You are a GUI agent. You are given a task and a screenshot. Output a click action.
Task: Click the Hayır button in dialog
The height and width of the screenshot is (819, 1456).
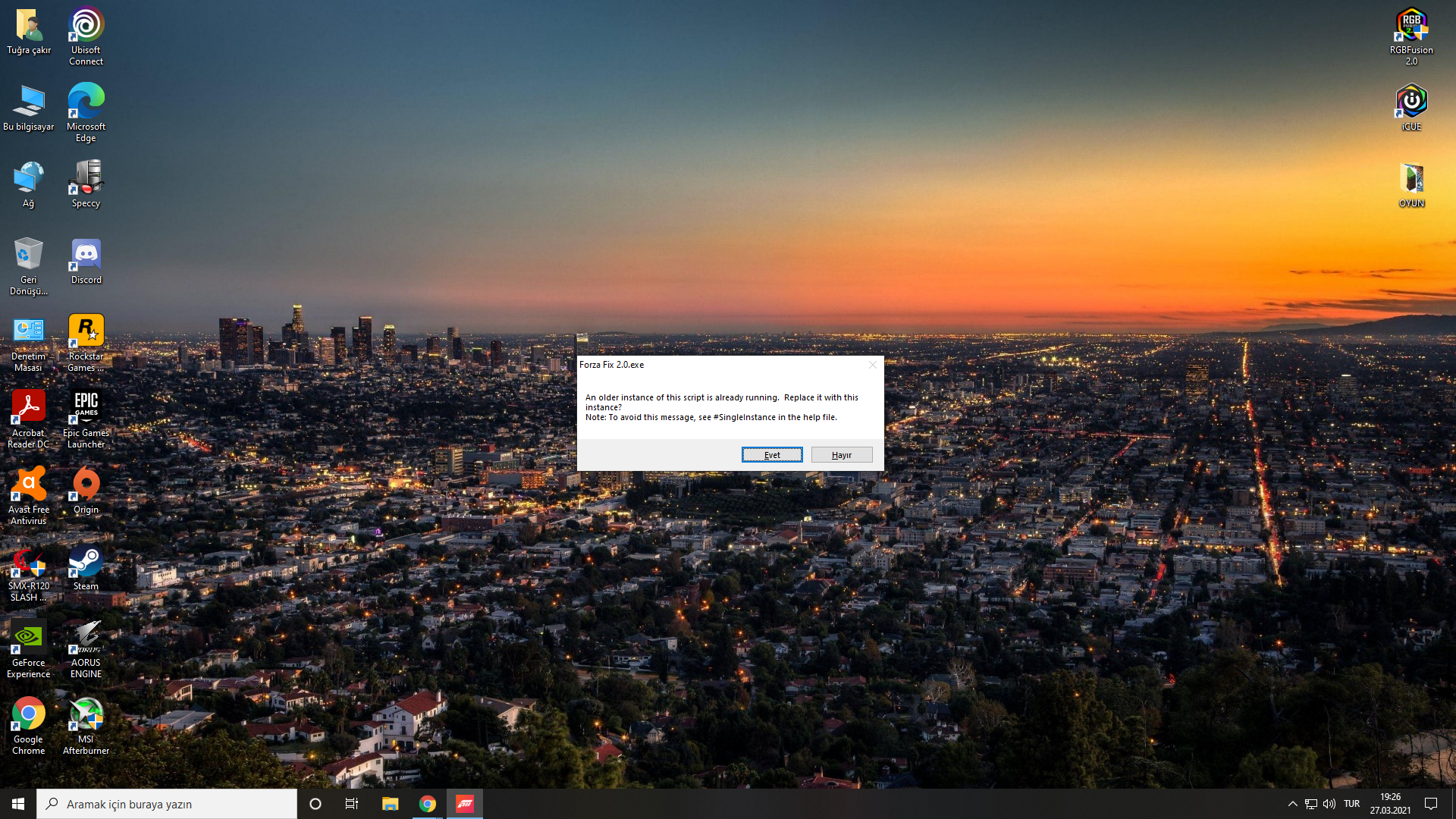point(841,455)
